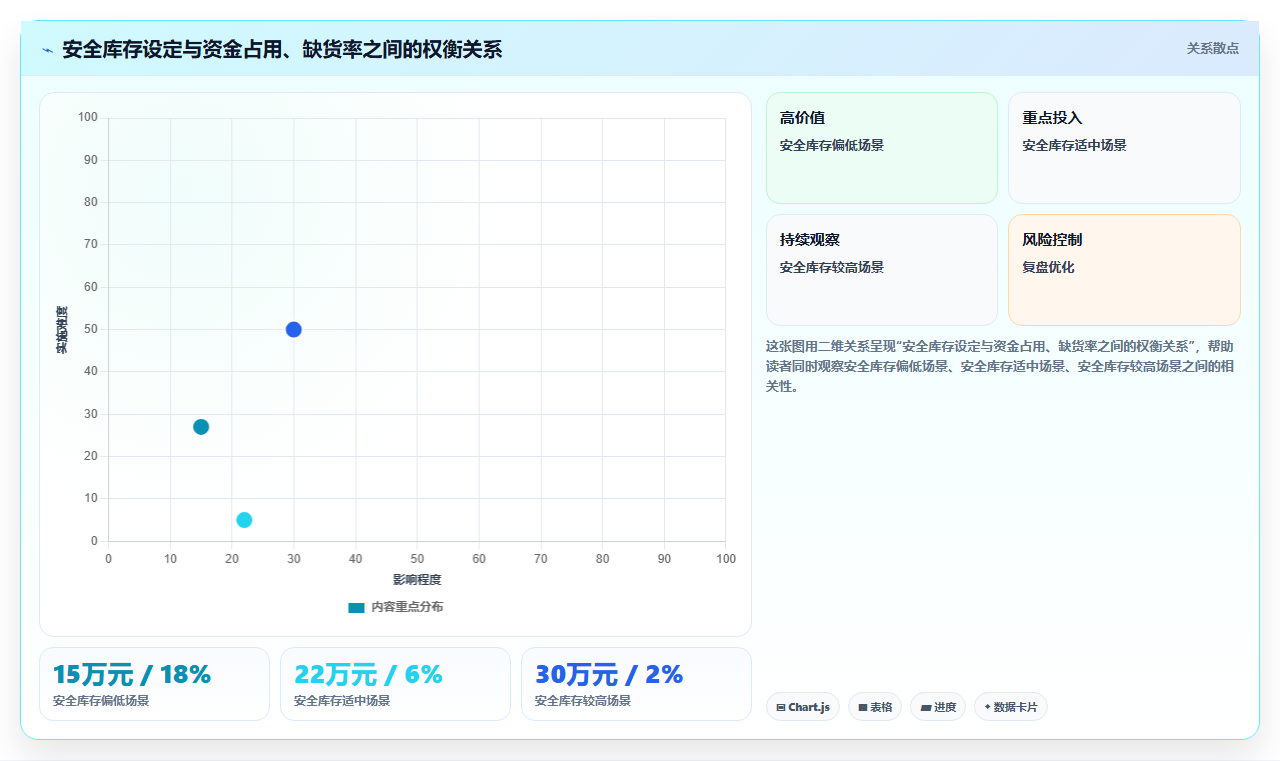The width and height of the screenshot is (1280, 761).
Task: Click the main title 安全库存设定与资金占用
Action: [282, 50]
